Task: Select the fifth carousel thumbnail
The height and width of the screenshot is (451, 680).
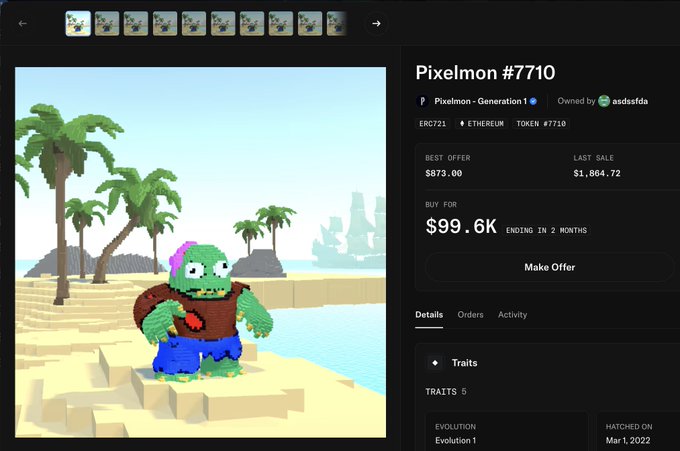Action: point(194,23)
